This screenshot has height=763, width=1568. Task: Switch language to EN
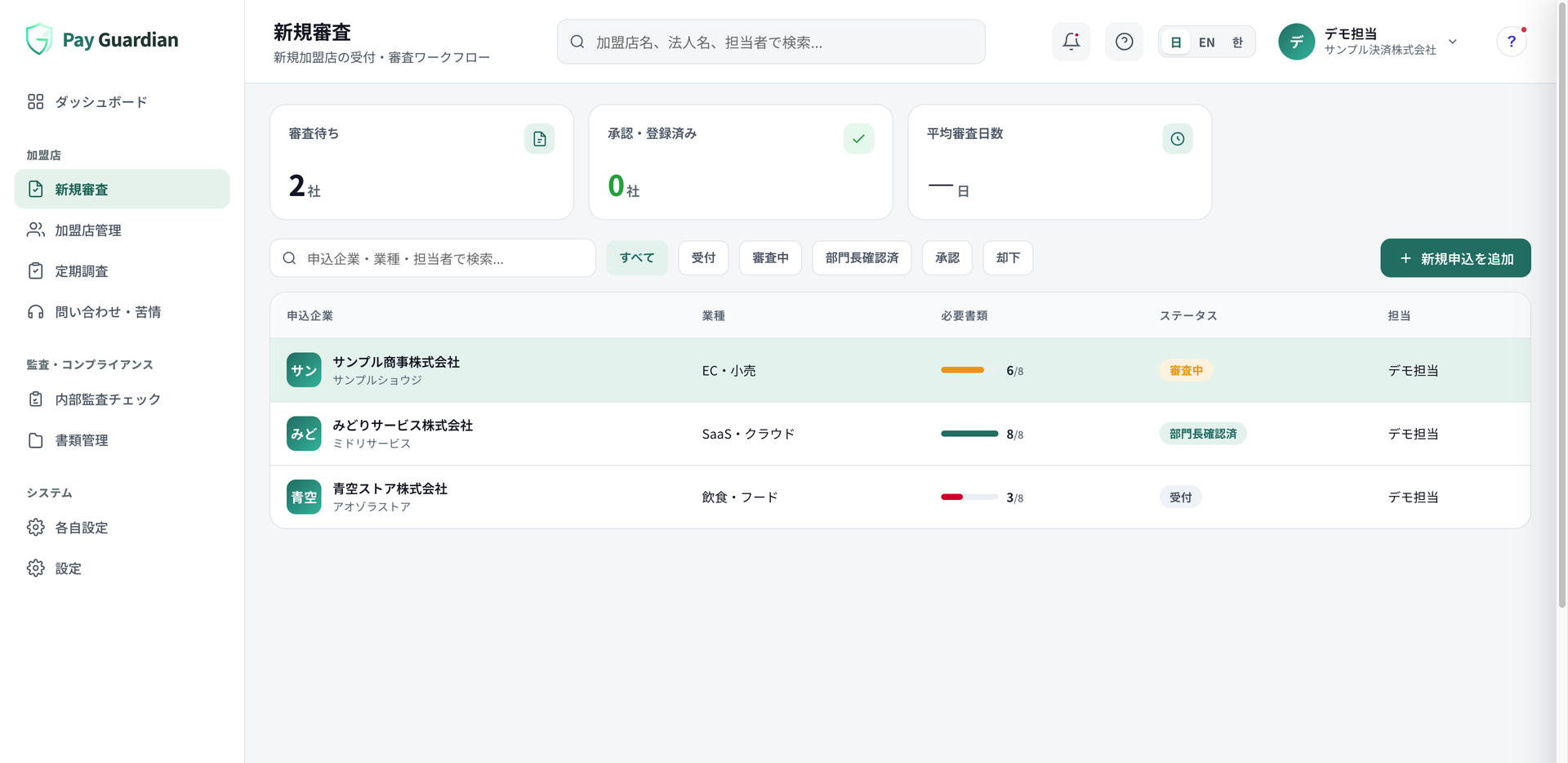click(1206, 42)
